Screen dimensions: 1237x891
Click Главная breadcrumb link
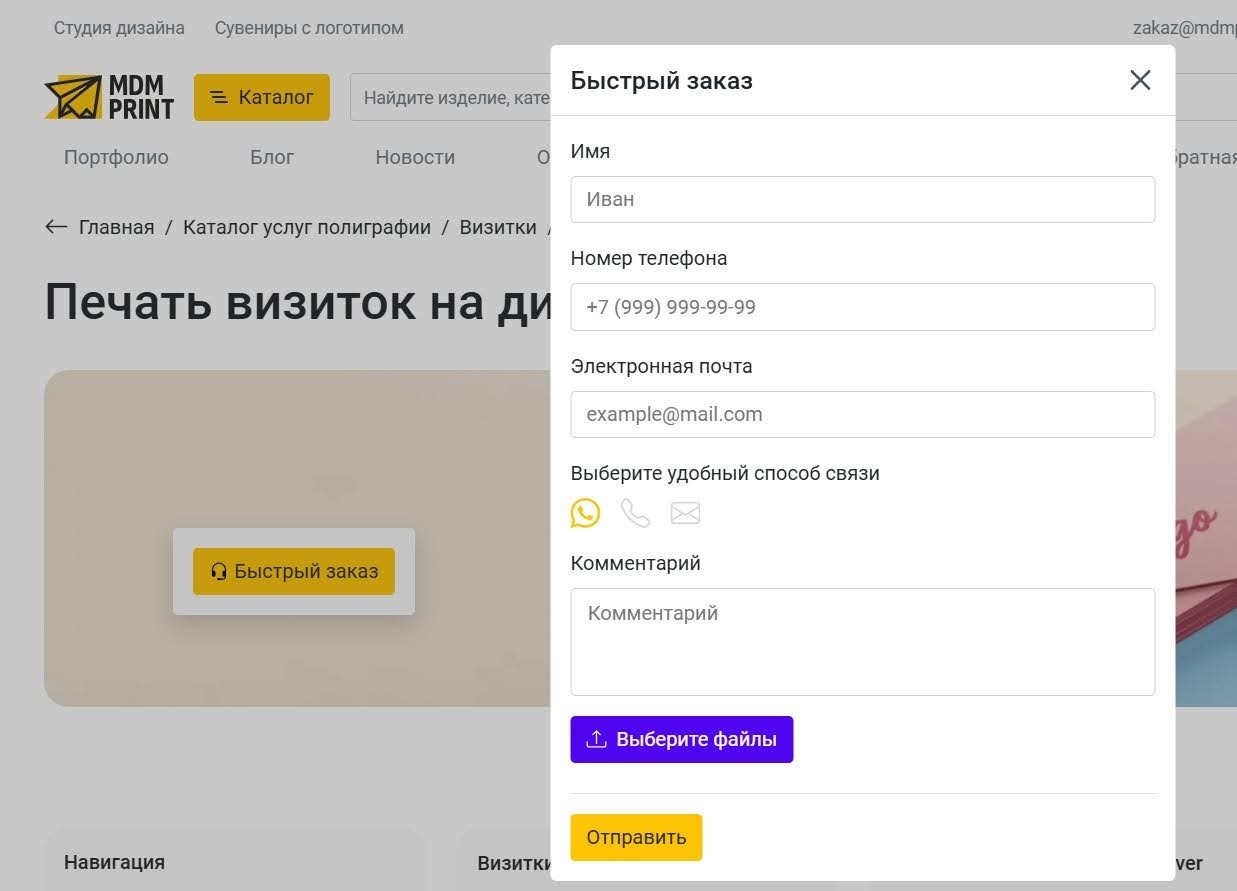click(x=117, y=227)
